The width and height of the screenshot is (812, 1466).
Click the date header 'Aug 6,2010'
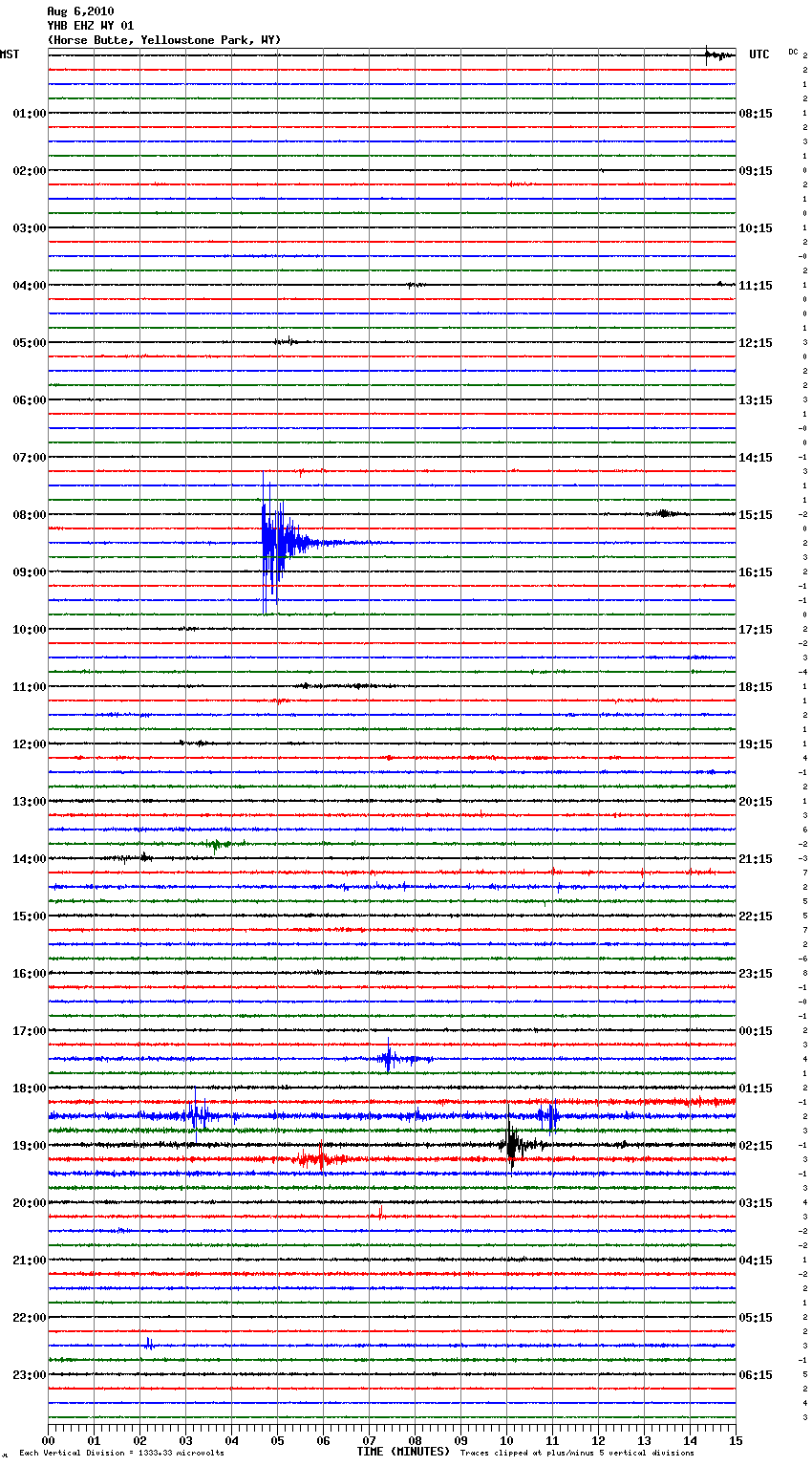80,11
